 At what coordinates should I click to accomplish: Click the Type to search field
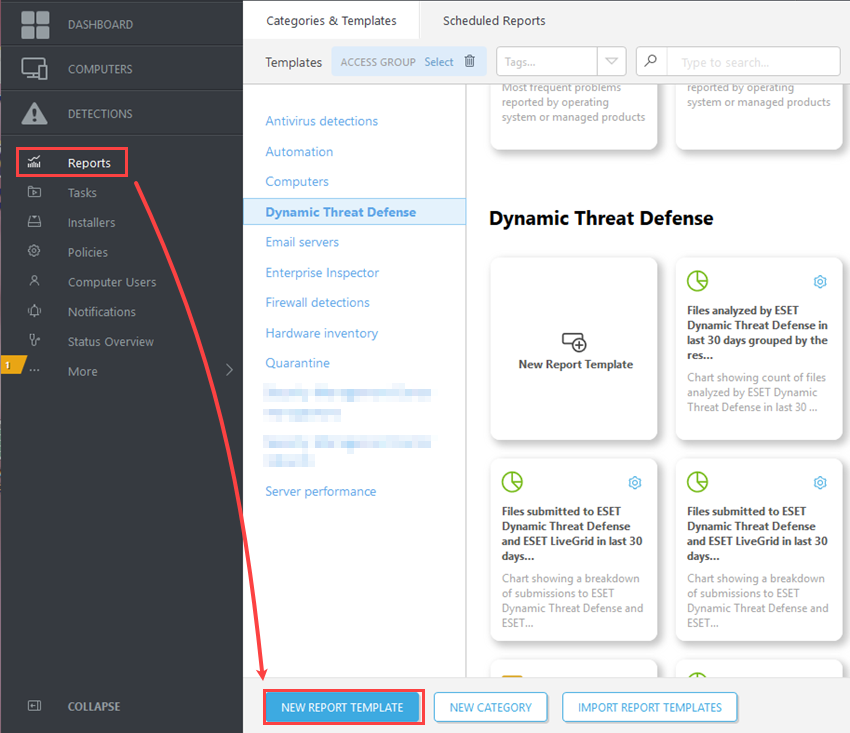point(753,61)
